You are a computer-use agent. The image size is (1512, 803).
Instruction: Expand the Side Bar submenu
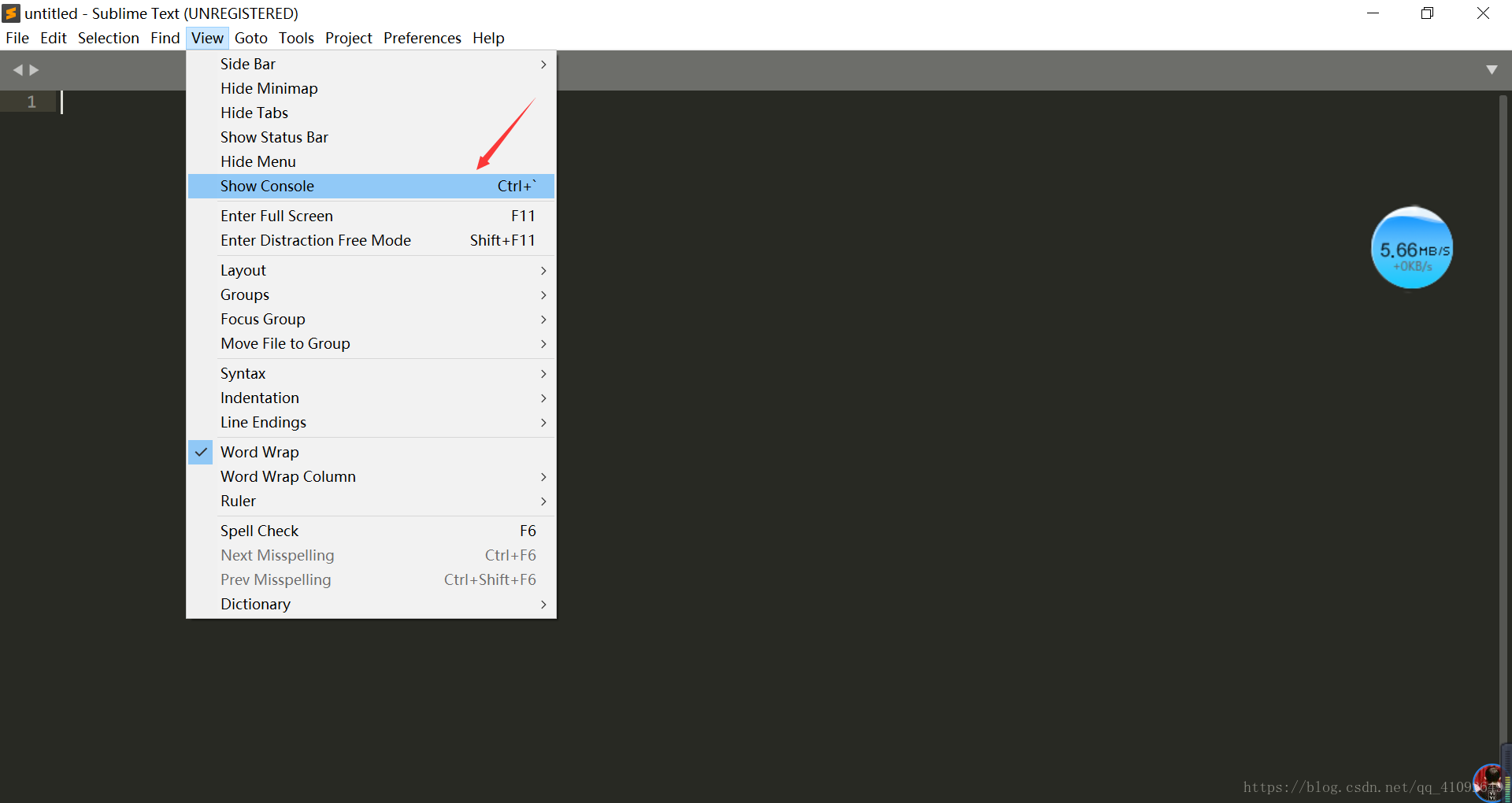[x=372, y=64]
